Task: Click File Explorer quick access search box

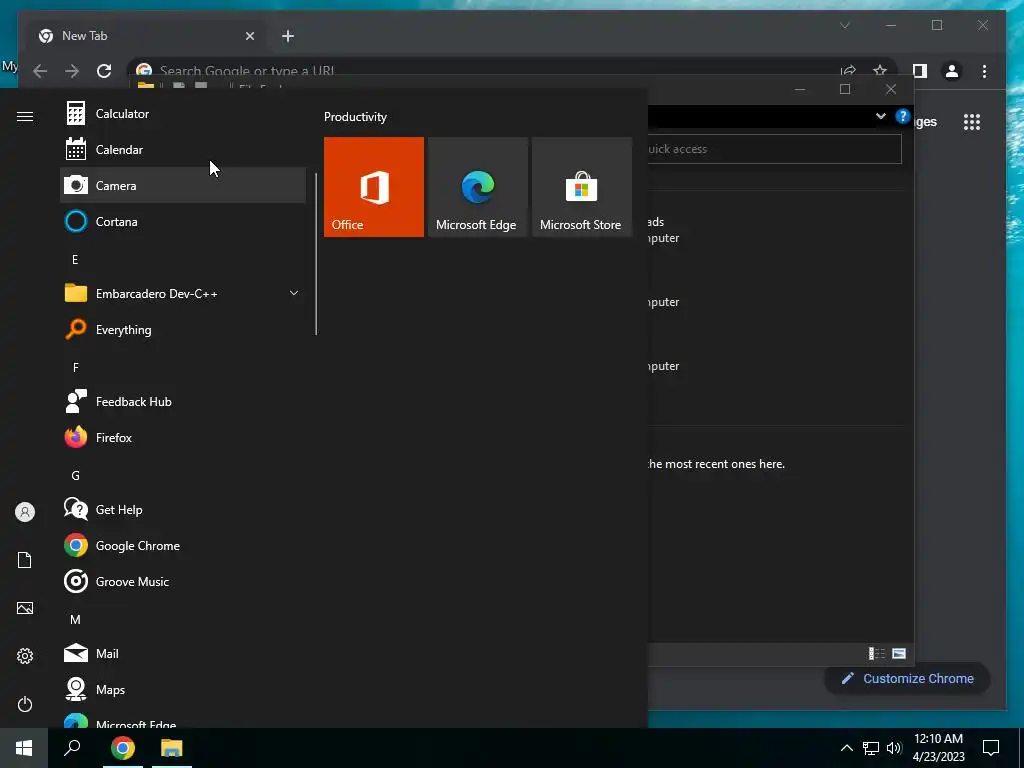Action: coord(775,149)
